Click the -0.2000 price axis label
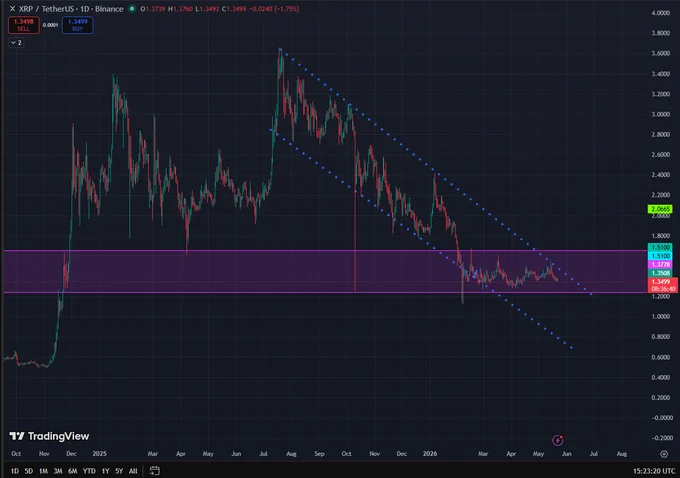This screenshot has height=478, width=680. pos(660,438)
